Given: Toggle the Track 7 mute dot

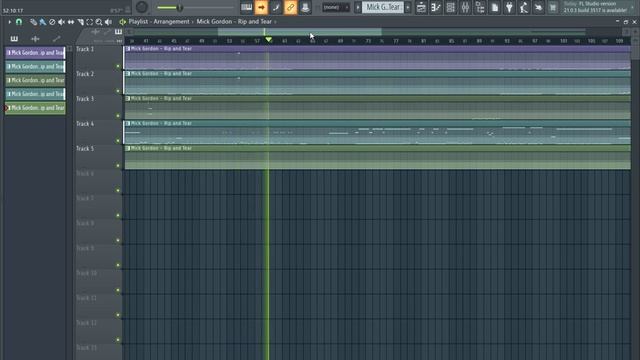Looking at the screenshot, I should [x=118, y=216].
